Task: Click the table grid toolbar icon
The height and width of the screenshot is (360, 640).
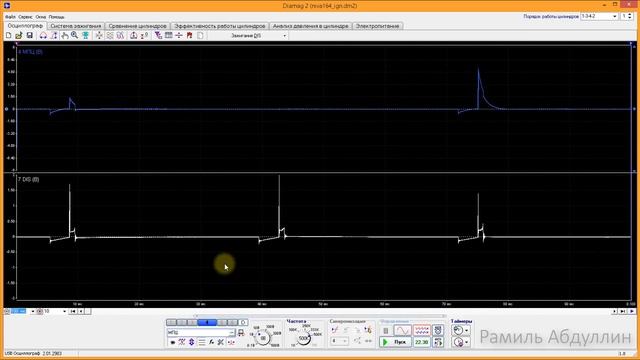Action: coord(169,36)
